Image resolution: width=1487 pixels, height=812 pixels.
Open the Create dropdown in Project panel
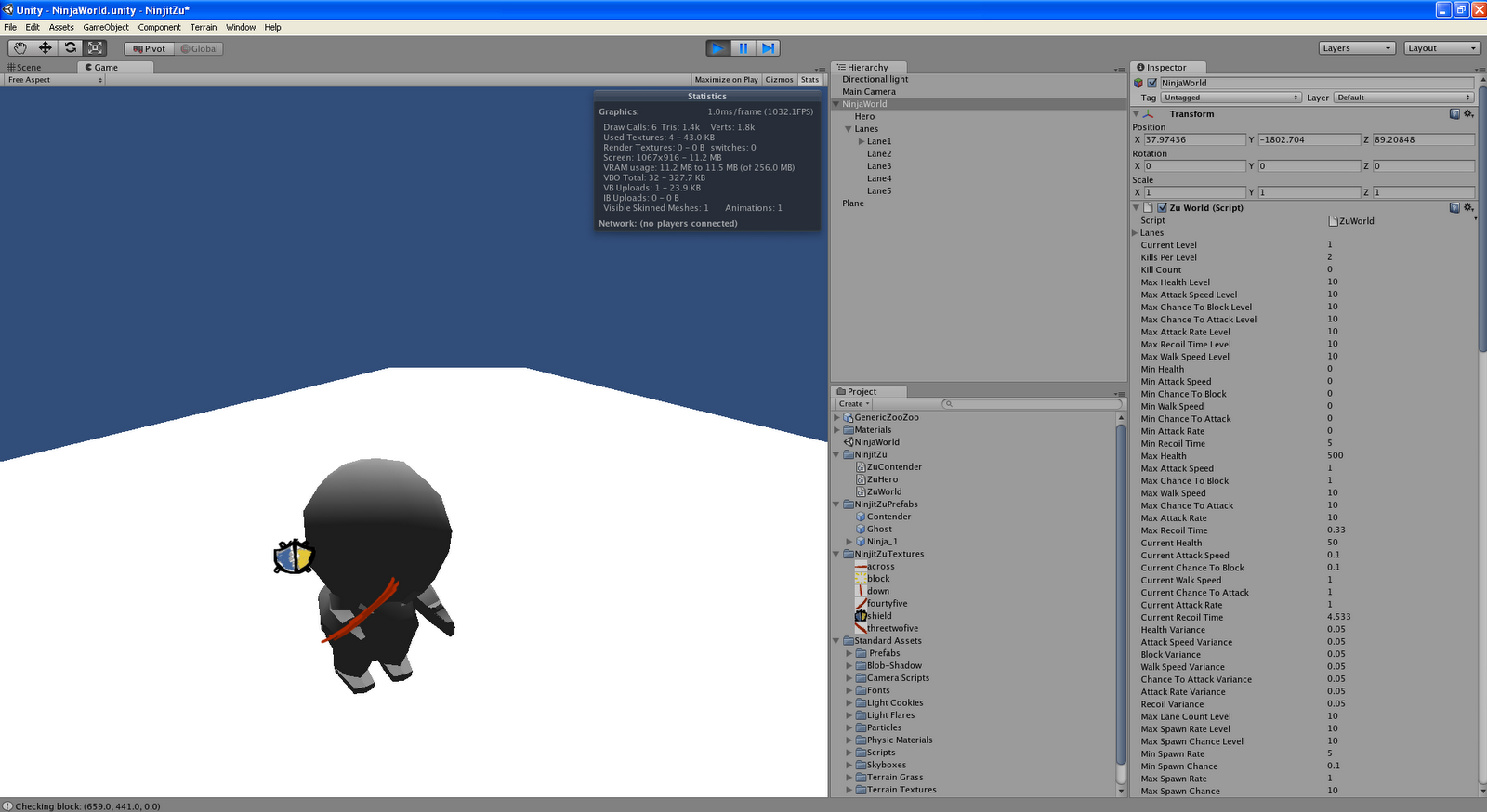[x=854, y=404]
